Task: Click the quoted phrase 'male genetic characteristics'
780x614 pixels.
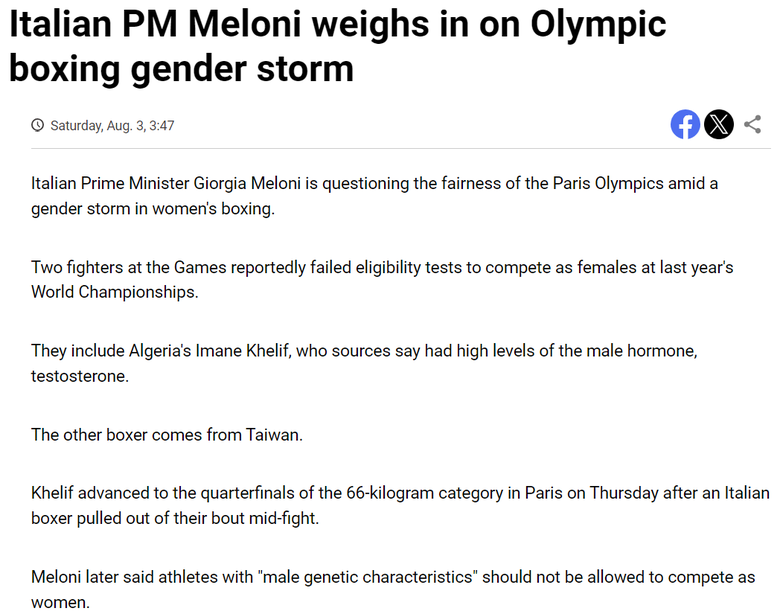Action: point(368,577)
